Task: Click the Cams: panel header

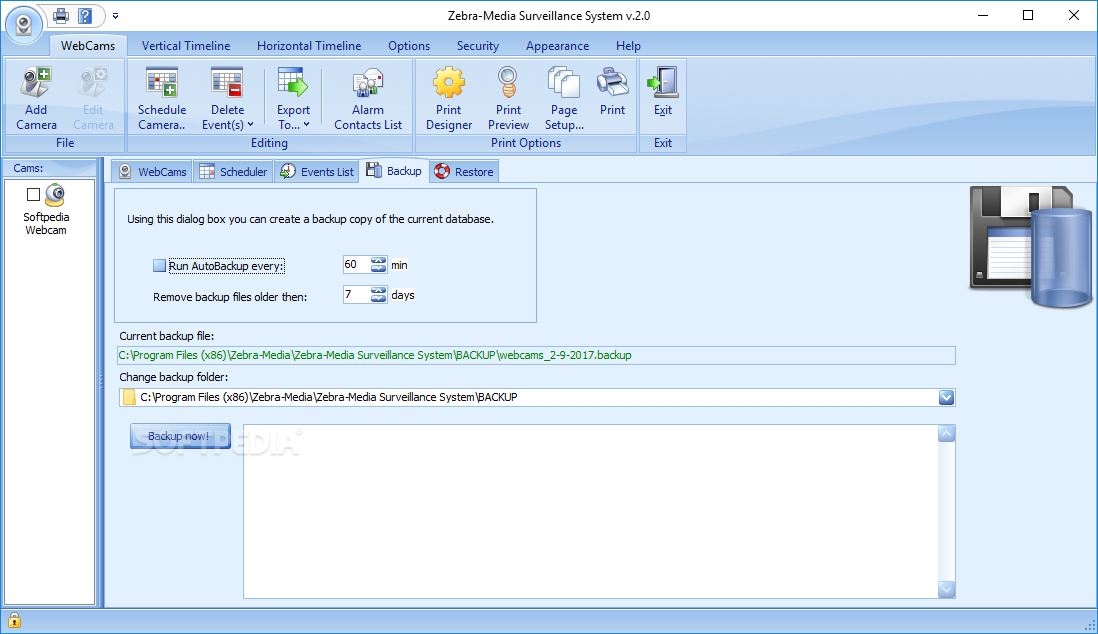Action: (49, 168)
